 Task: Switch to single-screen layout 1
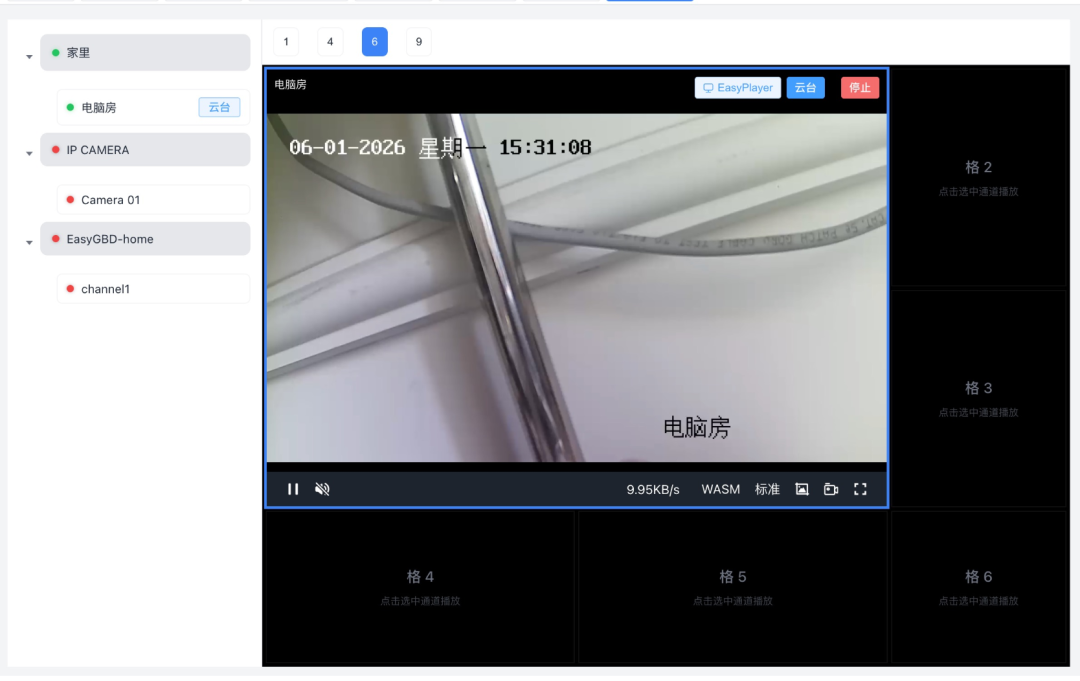pyautogui.click(x=286, y=41)
